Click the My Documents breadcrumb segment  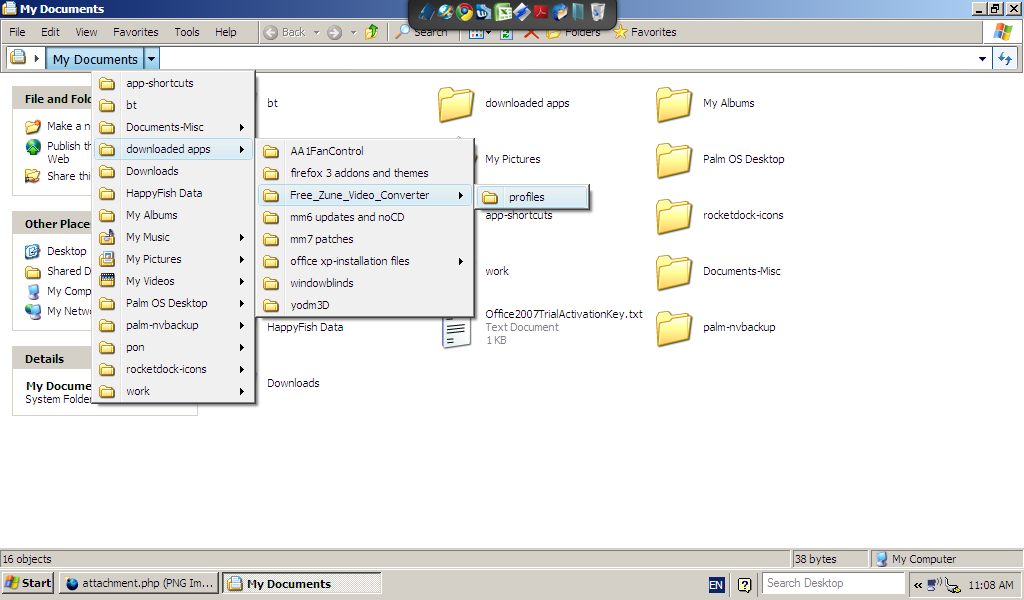click(95, 59)
